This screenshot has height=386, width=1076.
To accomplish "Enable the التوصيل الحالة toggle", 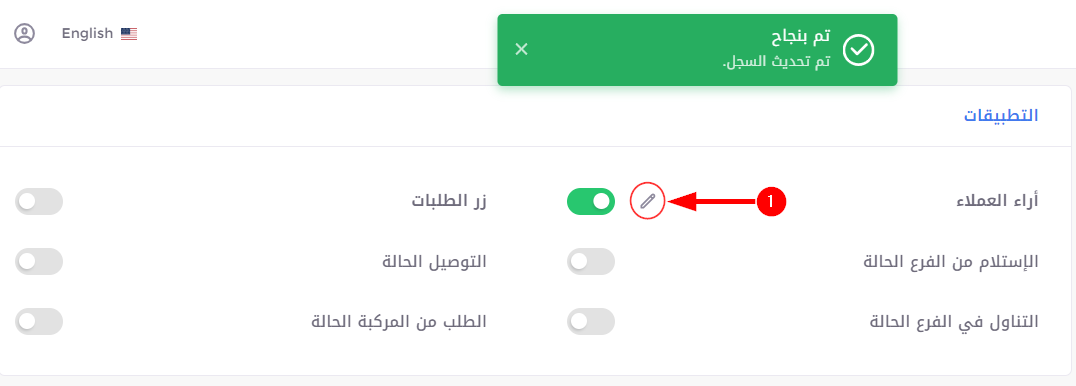I will (x=38, y=262).
